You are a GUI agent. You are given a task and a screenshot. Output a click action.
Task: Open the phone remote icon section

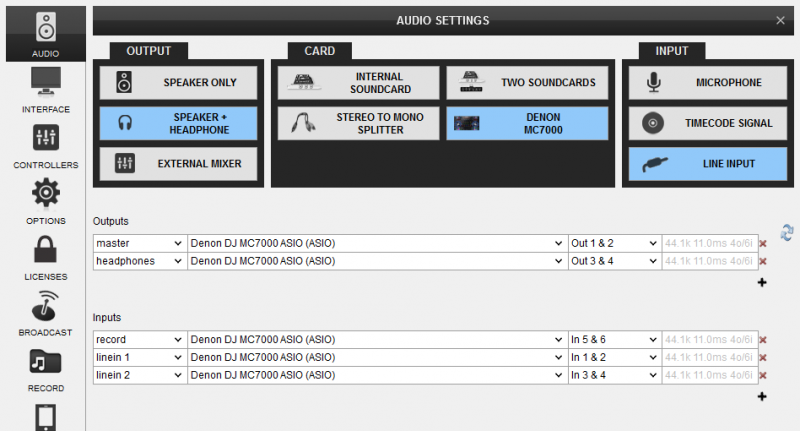[45, 417]
